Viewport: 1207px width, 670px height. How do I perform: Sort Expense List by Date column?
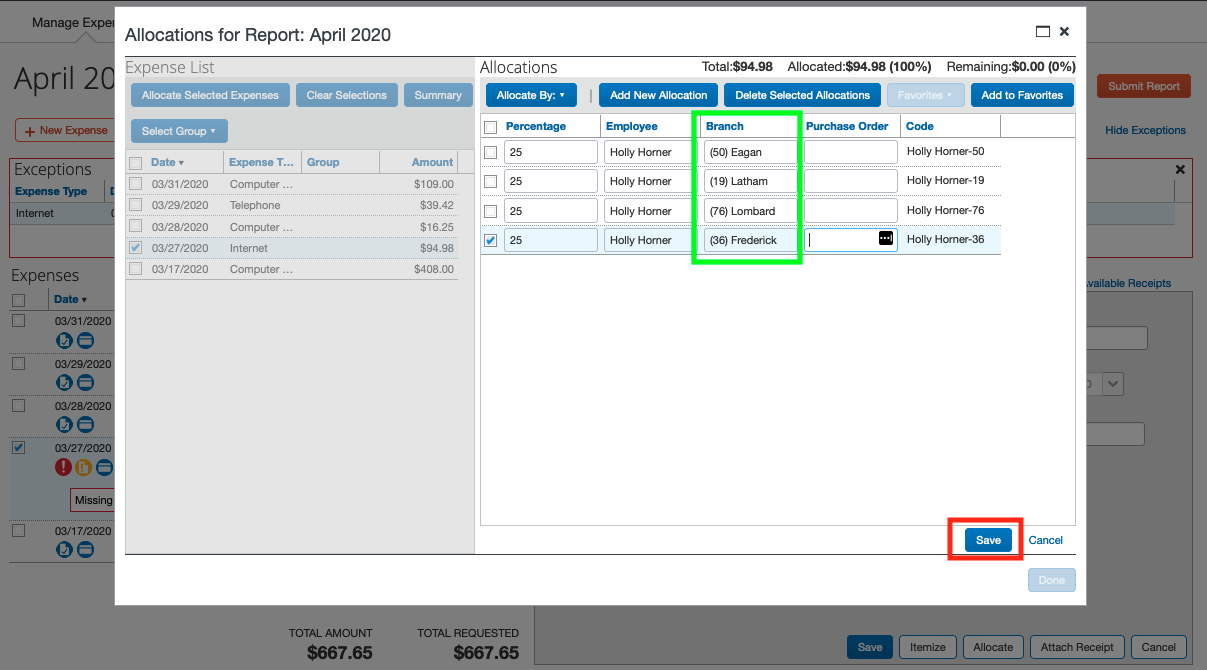pos(167,162)
